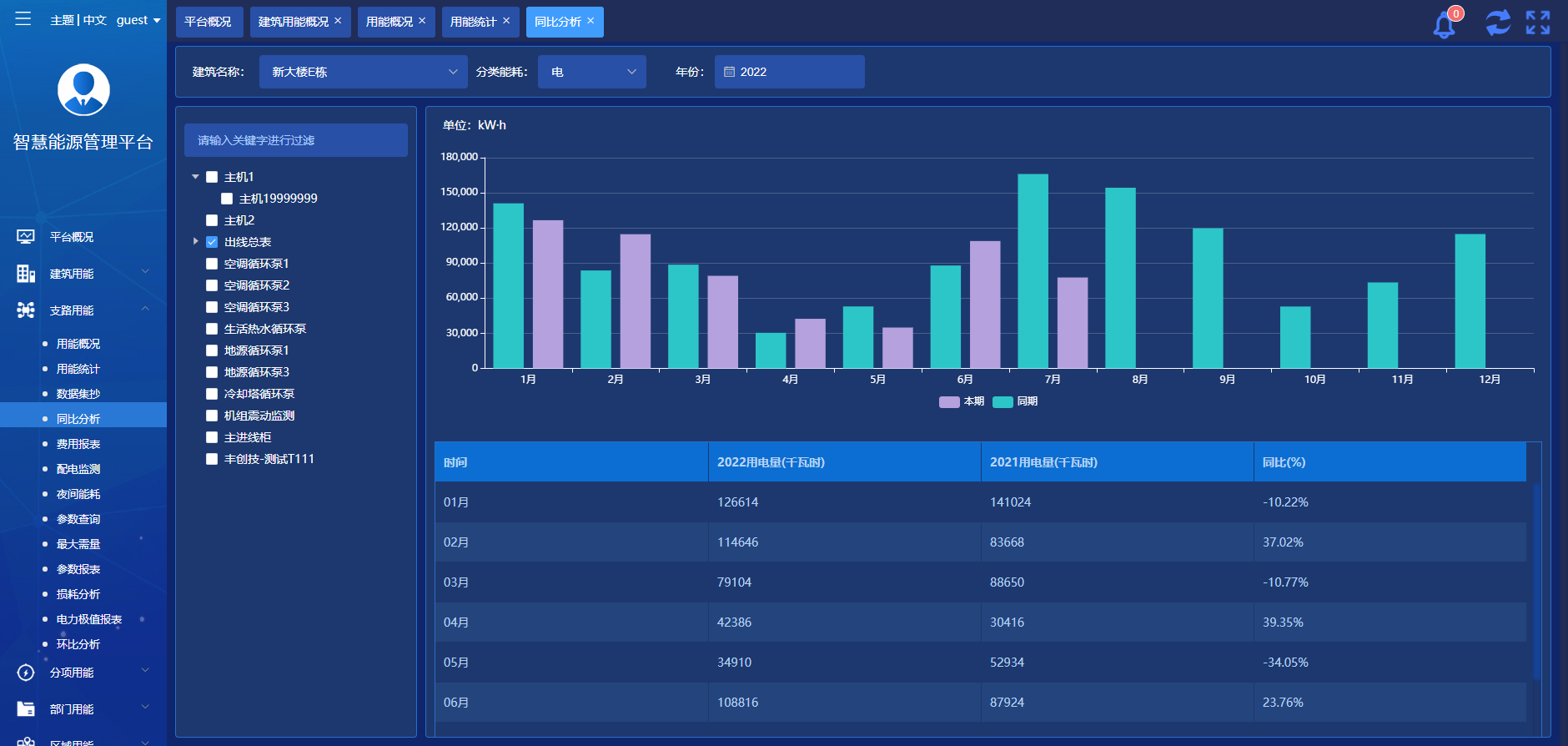Click the keyword filter input field
Screen dimensions: 1568x746
click(295, 140)
